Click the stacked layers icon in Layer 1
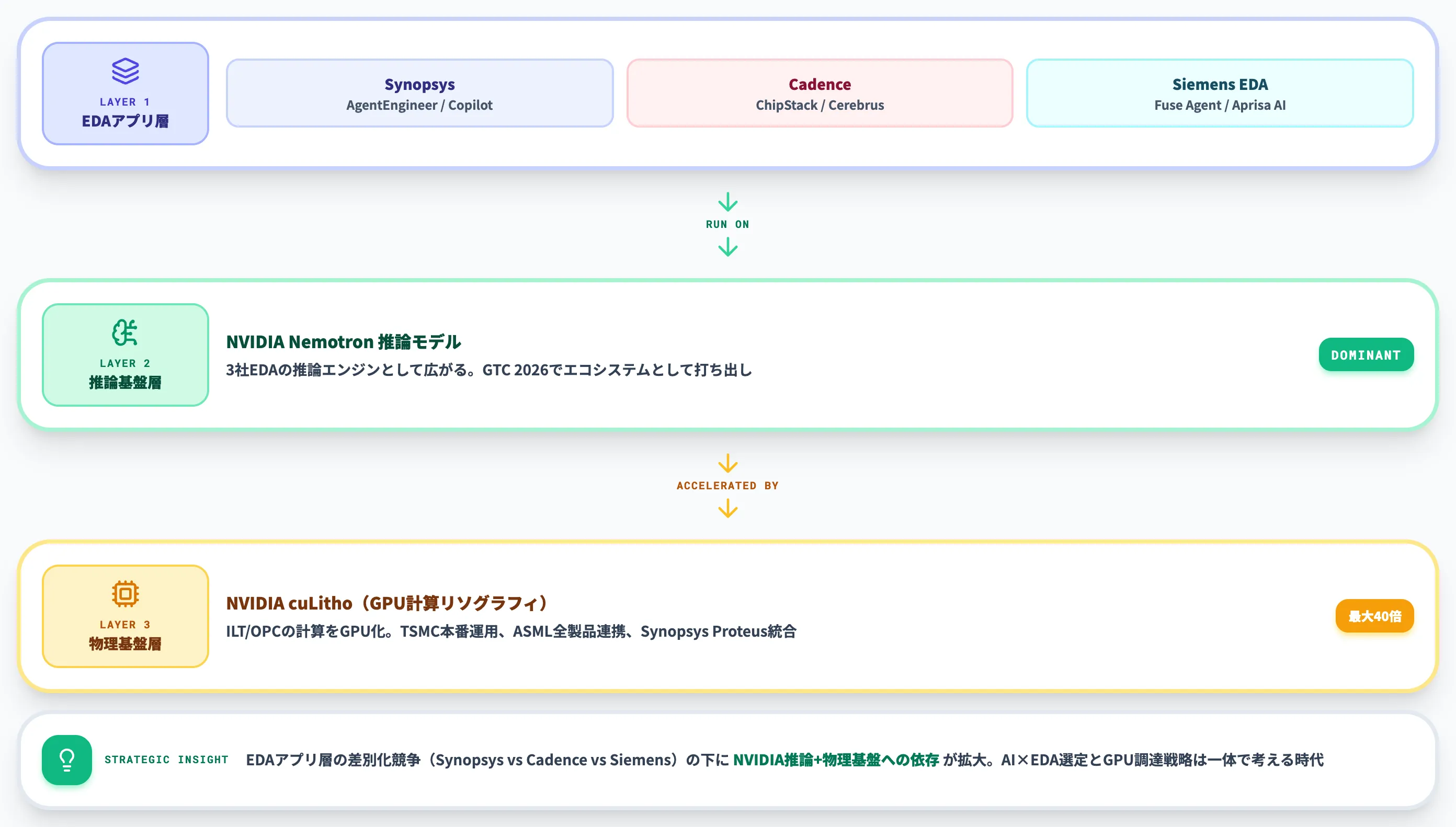Screen dimensions: 1456x827 (x=125, y=71)
